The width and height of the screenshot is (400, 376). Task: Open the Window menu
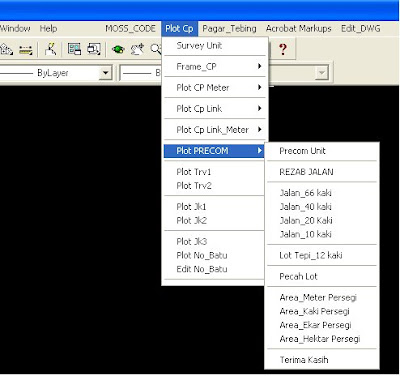(x=15, y=29)
